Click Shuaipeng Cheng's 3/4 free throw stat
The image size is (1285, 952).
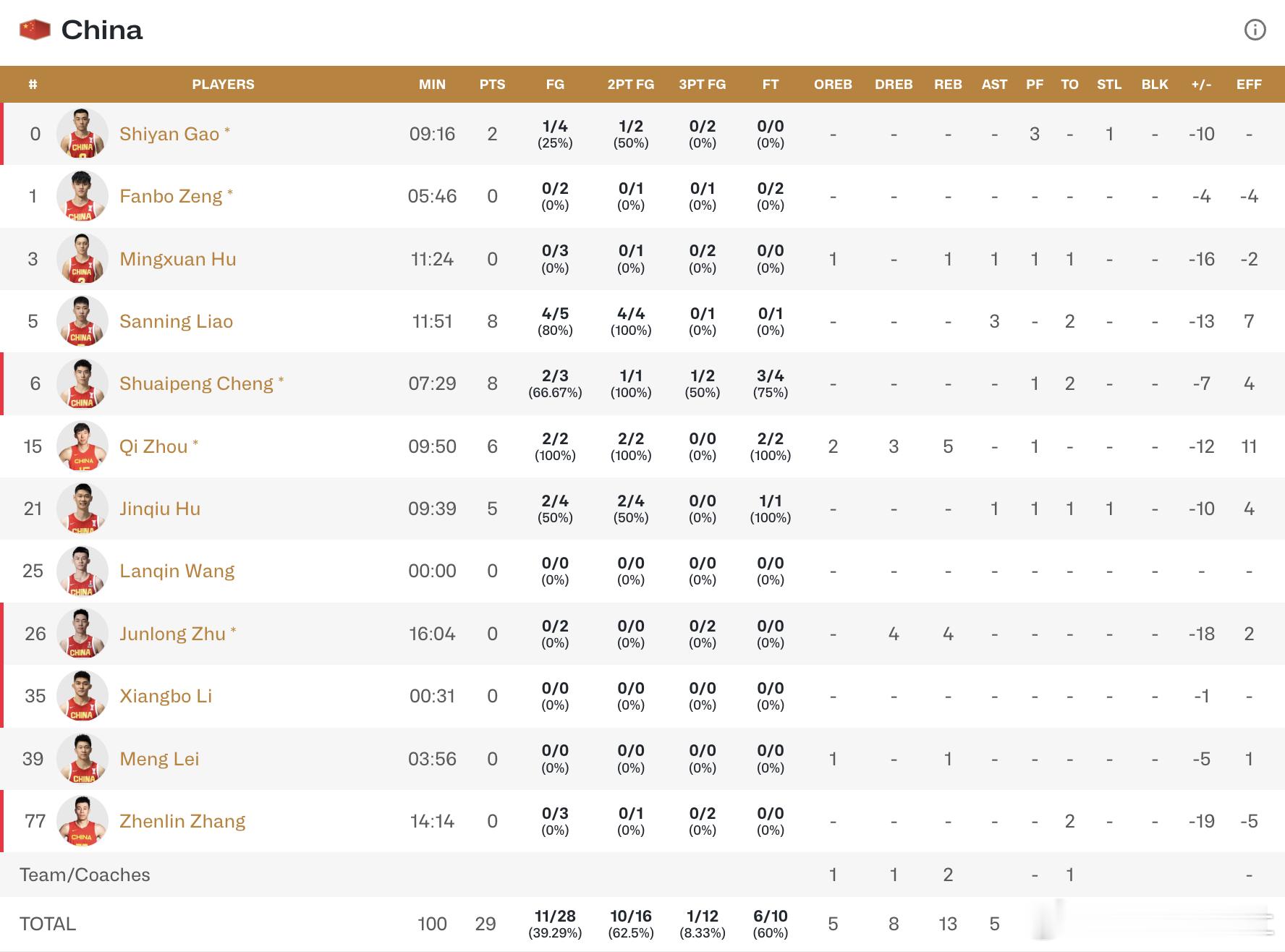[771, 375]
